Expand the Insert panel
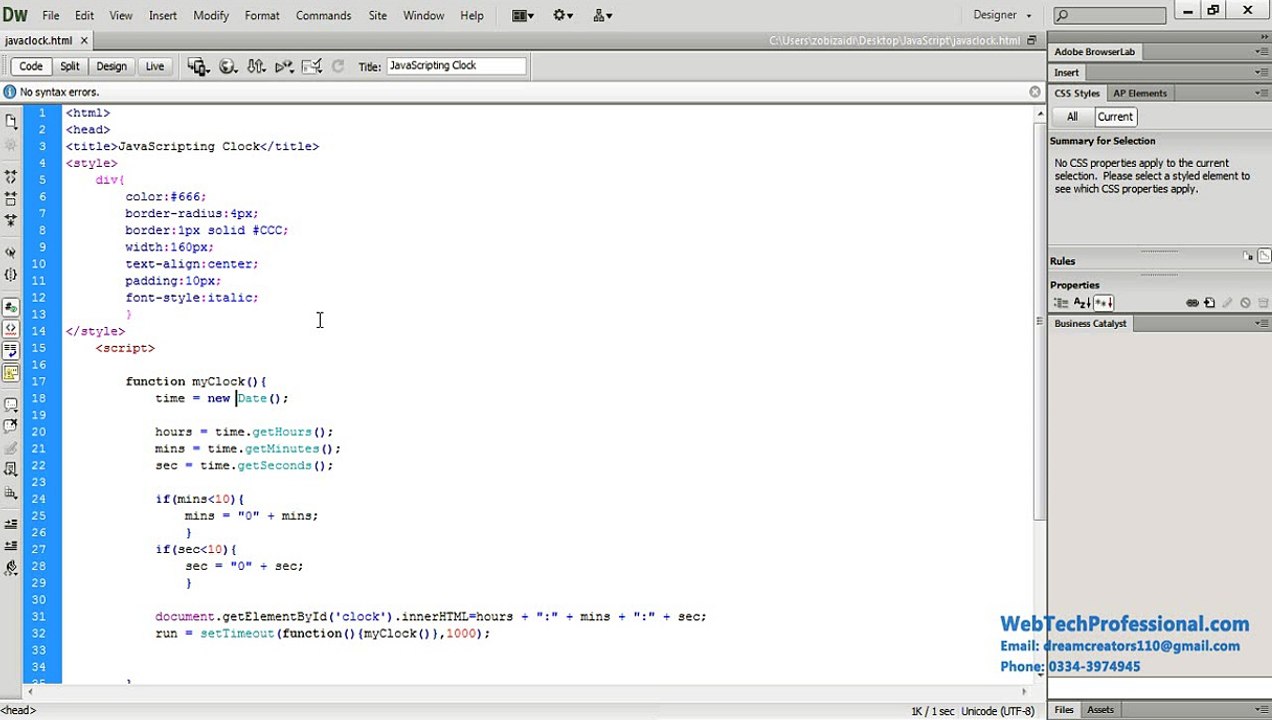The height and width of the screenshot is (720, 1272). [x=1066, y=72]
